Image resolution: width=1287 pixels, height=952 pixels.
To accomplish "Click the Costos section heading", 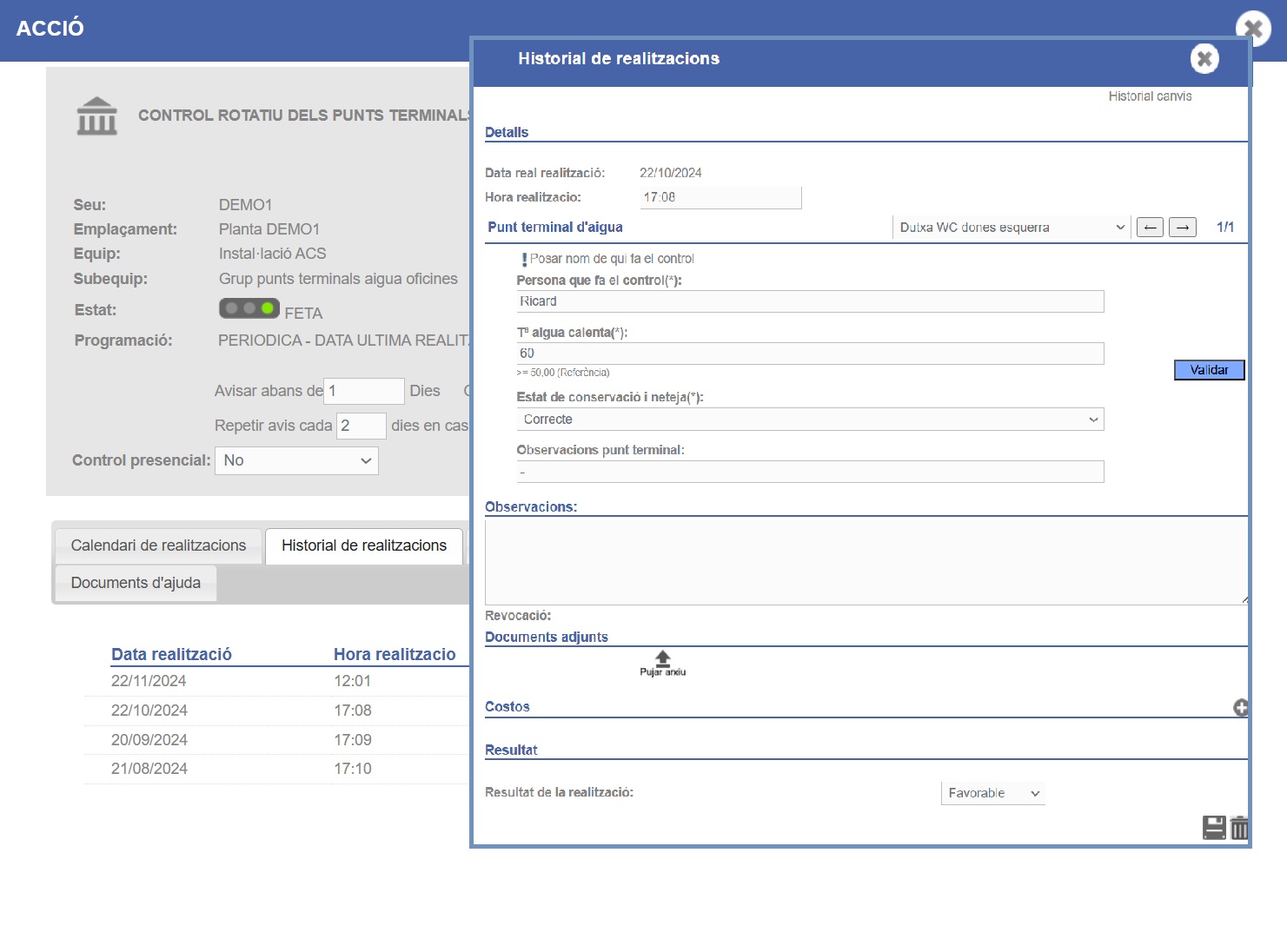I will [508, 707].
